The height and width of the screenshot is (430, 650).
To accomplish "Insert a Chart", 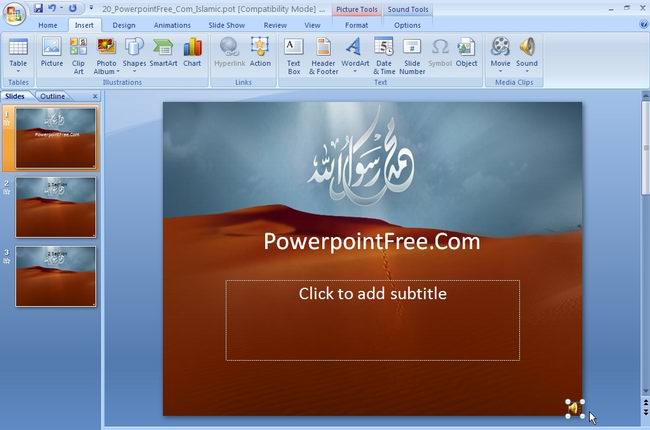I will pos(192,52).
